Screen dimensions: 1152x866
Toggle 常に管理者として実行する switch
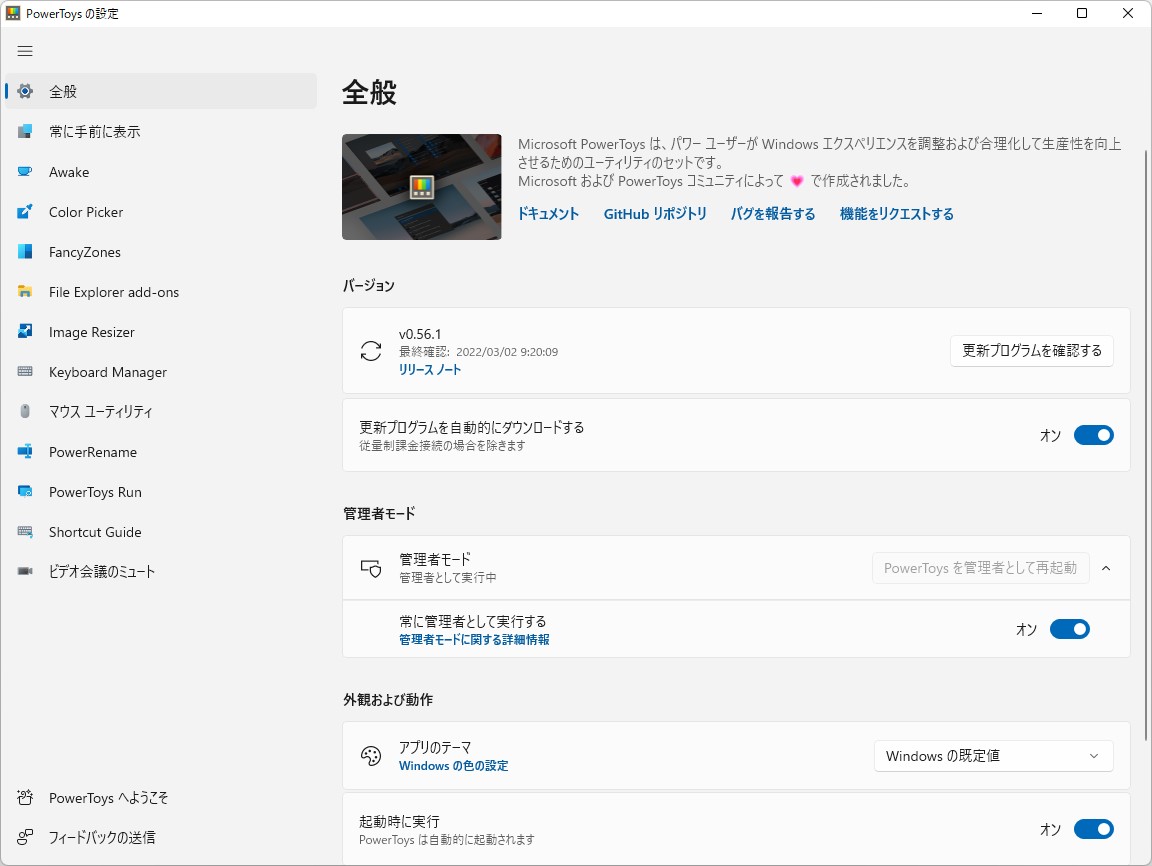tap(1069, 629)
